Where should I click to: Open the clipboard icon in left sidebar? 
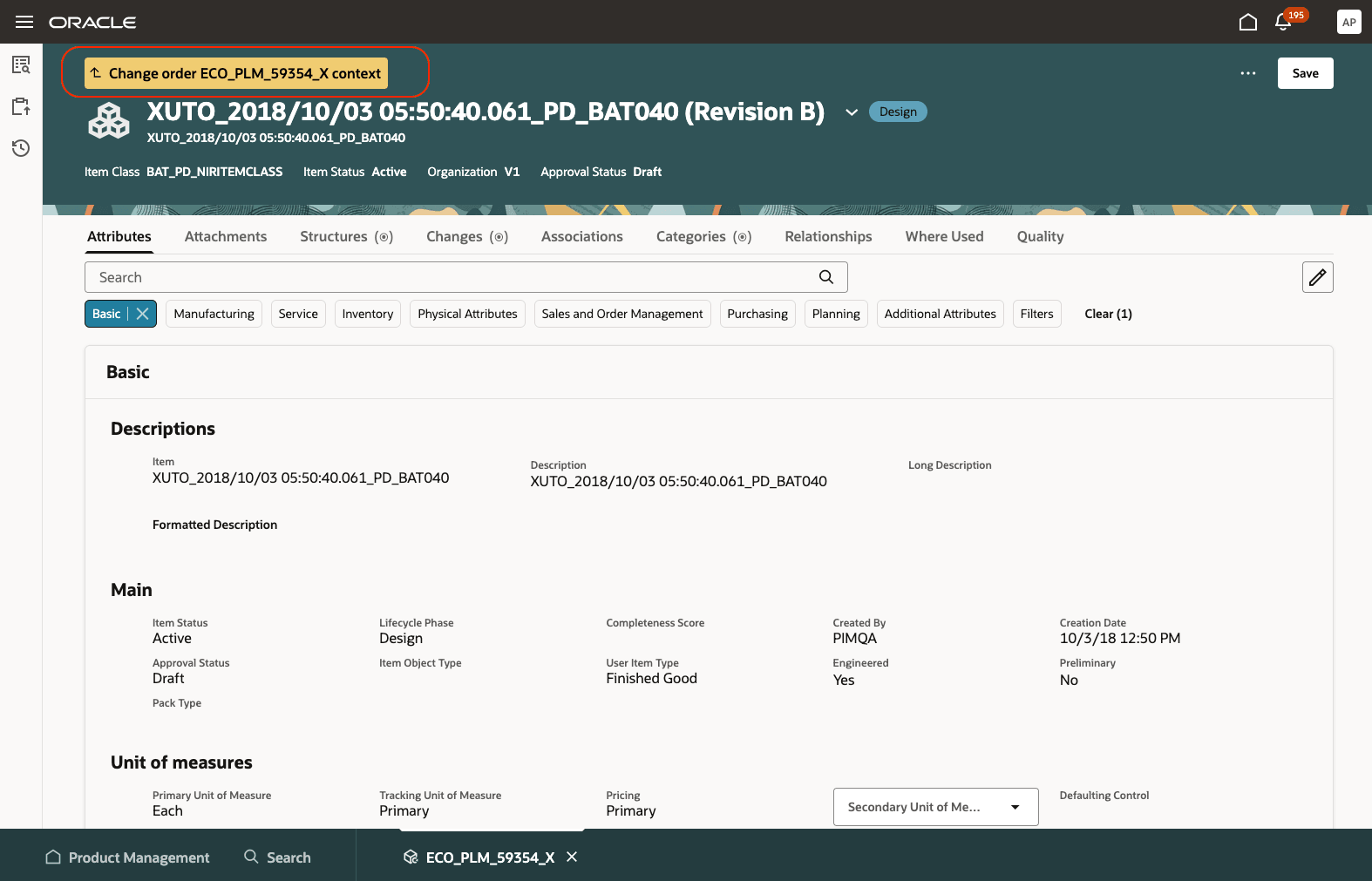tap(21, 106)
